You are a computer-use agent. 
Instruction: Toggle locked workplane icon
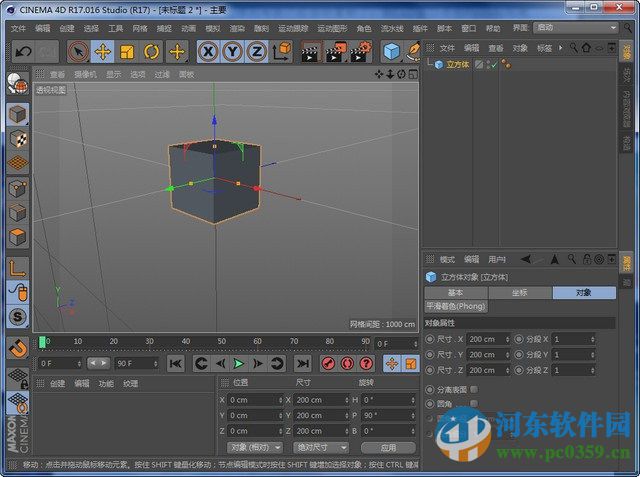(18, 378)
